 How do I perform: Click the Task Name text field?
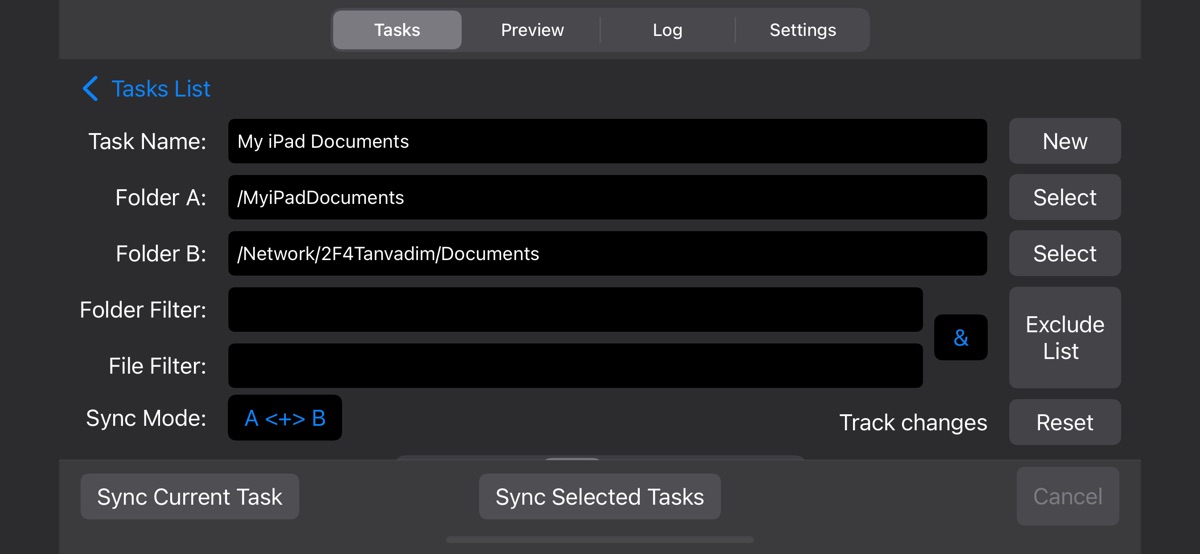coord(607,142)
